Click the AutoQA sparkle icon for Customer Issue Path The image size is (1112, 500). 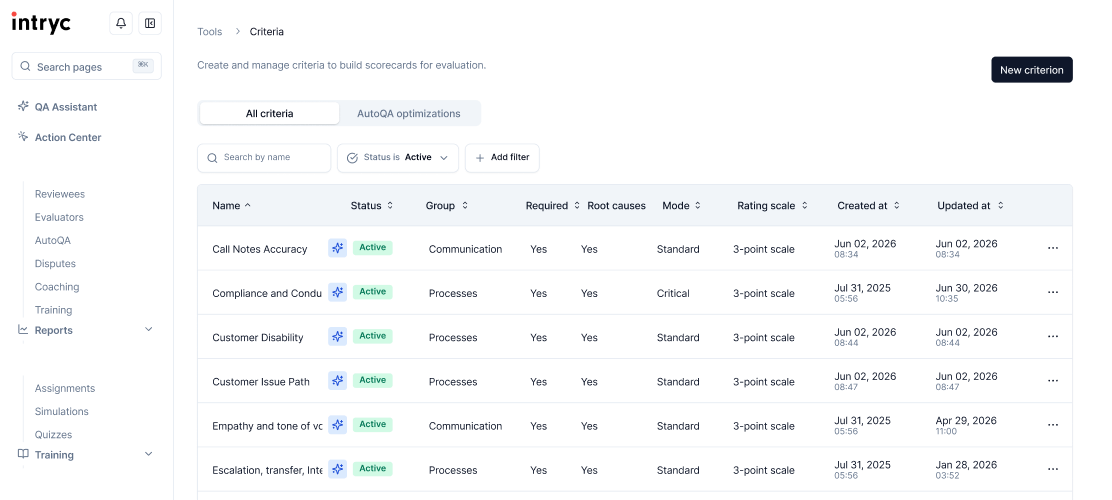click(x=338, y=380)
